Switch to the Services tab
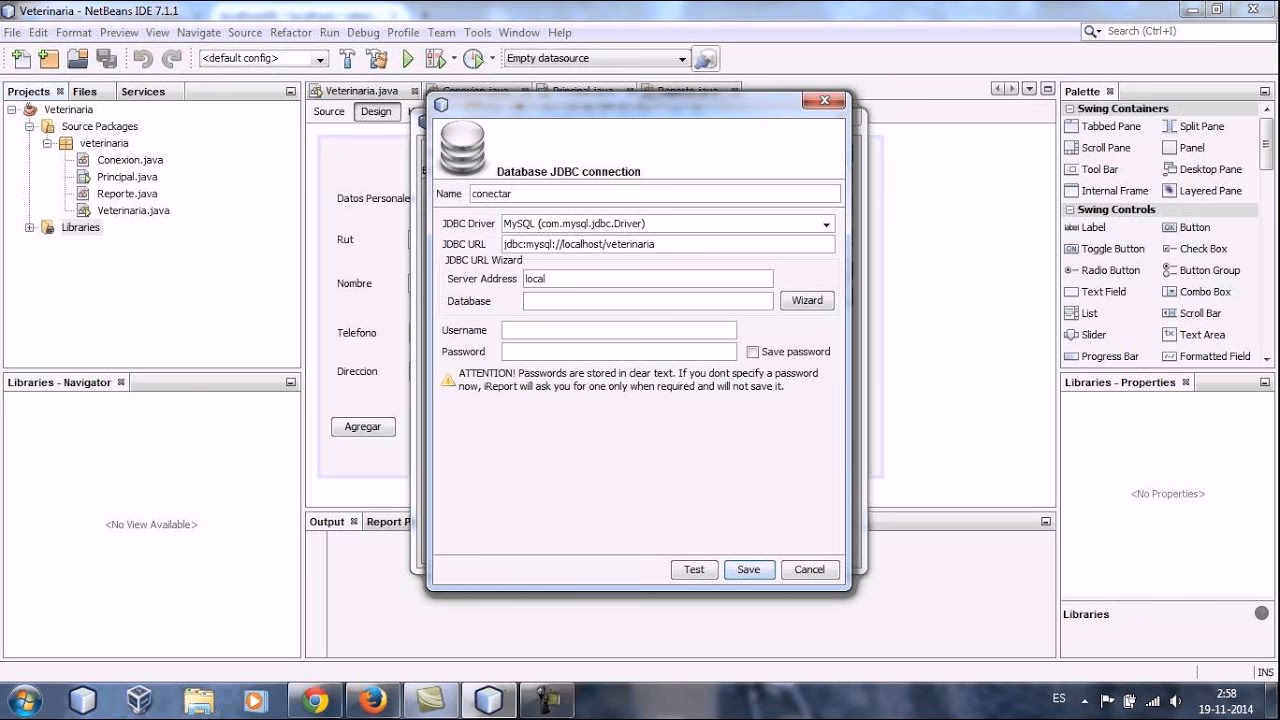This screenshot has height=720, width=1280. 146,91
